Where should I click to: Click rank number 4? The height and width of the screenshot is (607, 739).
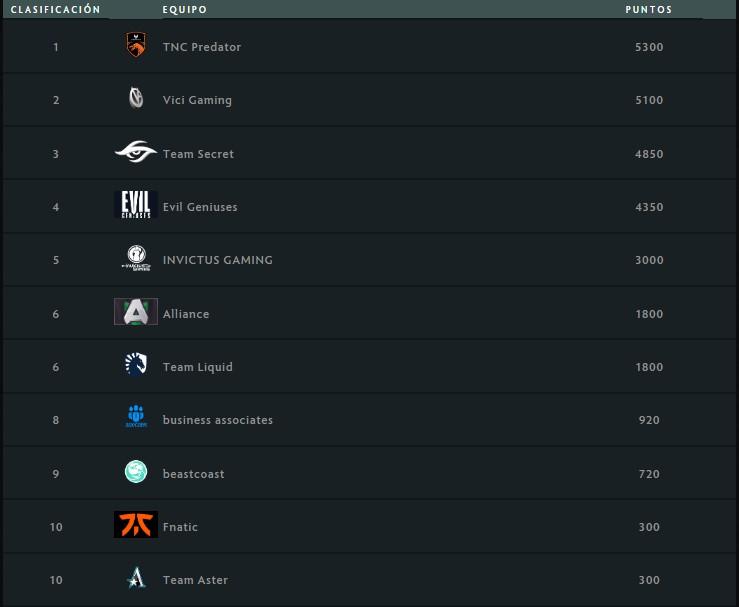pos(56,207)
